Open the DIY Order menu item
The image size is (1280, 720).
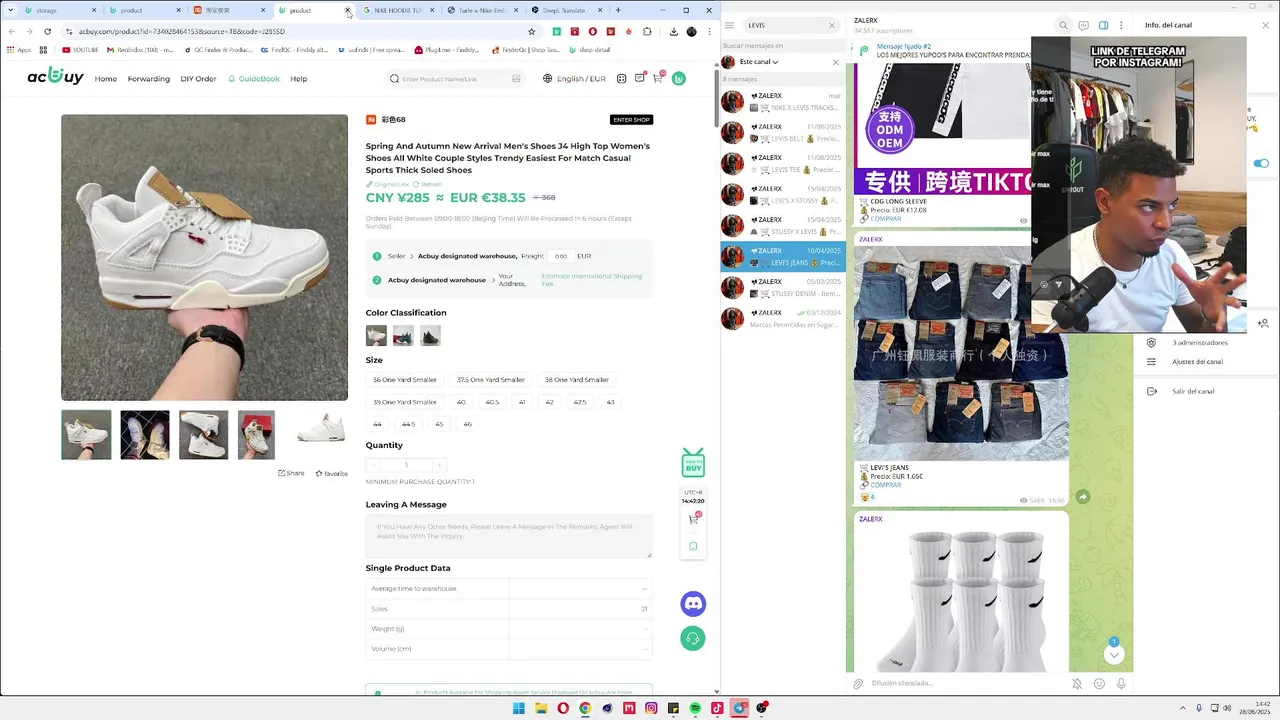coord(198,79)
